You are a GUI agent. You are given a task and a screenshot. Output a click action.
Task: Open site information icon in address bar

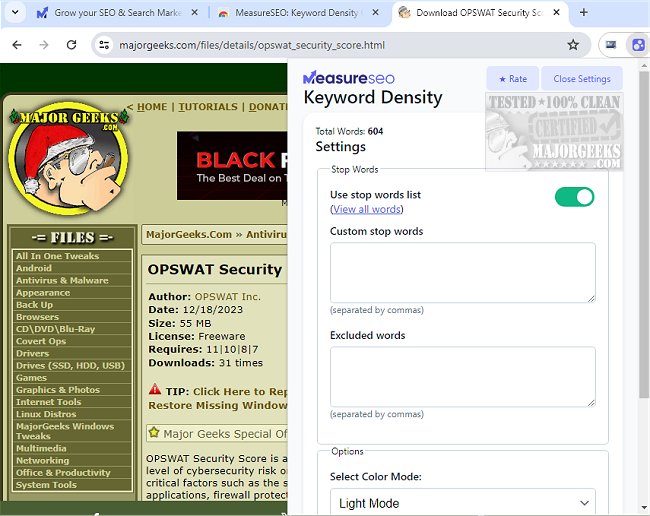tap(104, 45)
